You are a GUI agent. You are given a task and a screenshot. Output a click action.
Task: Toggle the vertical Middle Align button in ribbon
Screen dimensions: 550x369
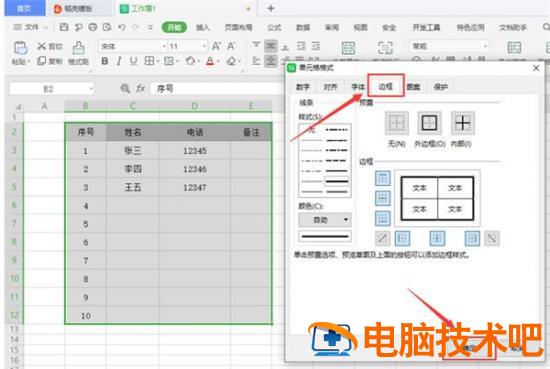click(271, 46)
